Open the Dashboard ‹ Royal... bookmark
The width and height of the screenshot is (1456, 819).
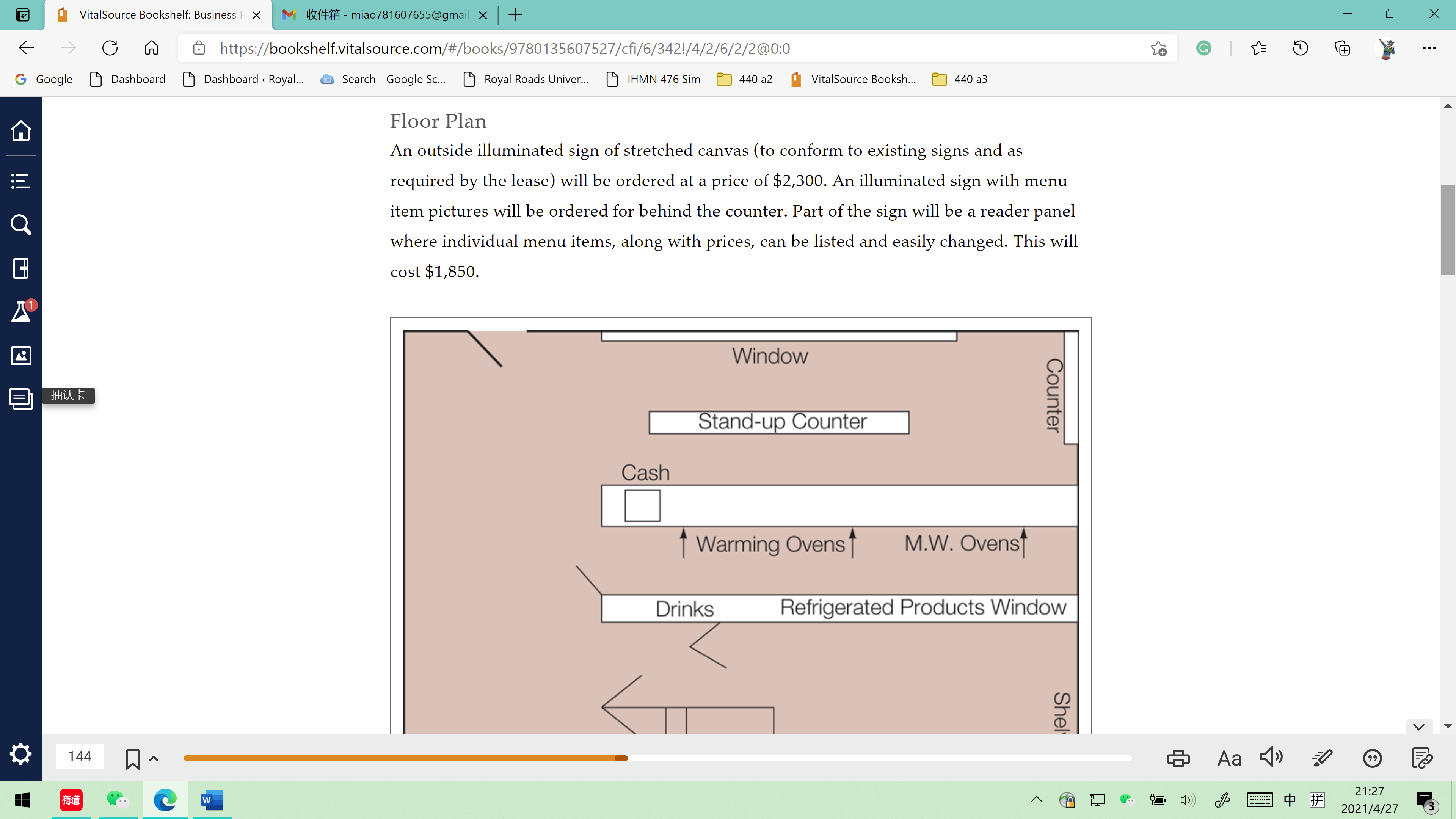pos(243,79)
